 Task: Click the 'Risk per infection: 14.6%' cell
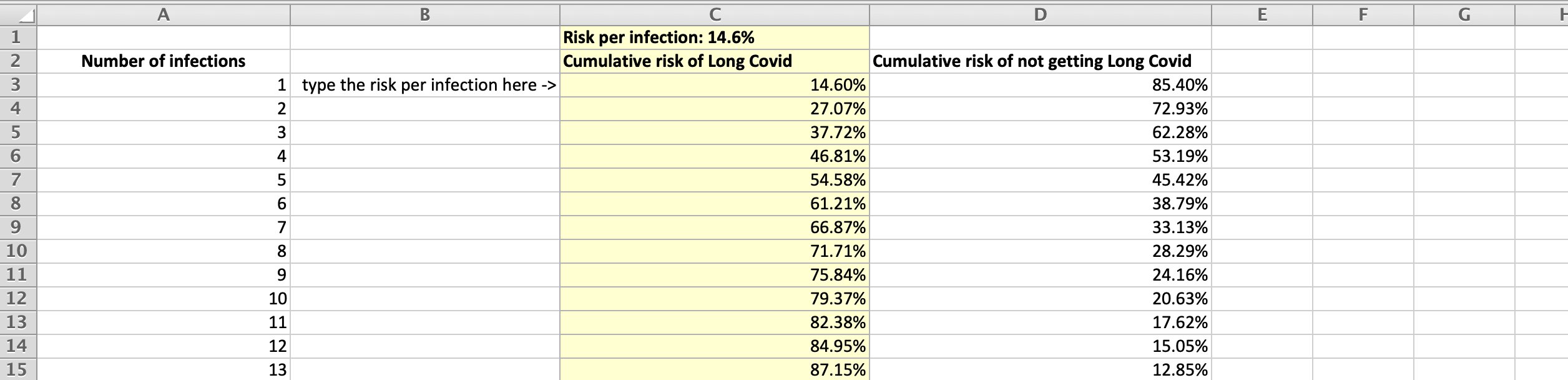point(714,37)
